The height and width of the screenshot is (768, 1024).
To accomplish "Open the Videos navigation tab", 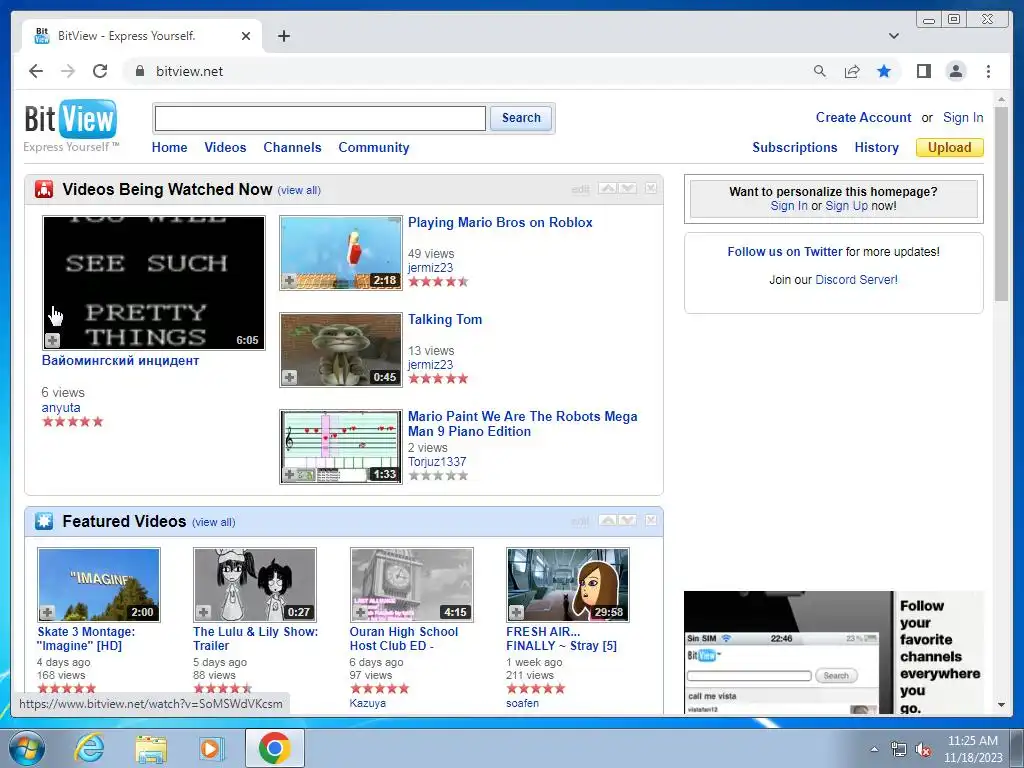I will (x=225, y=148).
